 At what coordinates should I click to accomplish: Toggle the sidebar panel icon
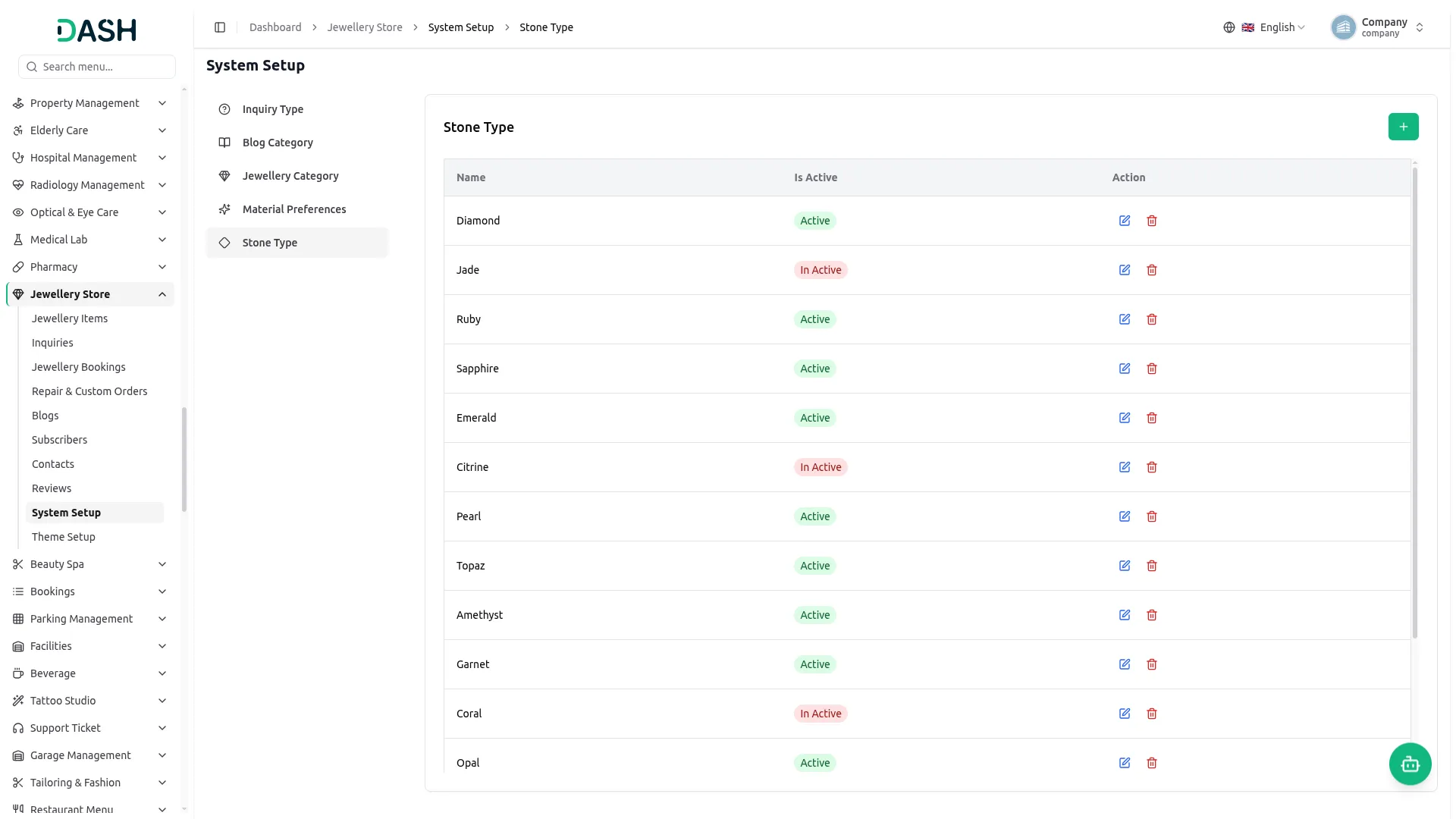220,27
